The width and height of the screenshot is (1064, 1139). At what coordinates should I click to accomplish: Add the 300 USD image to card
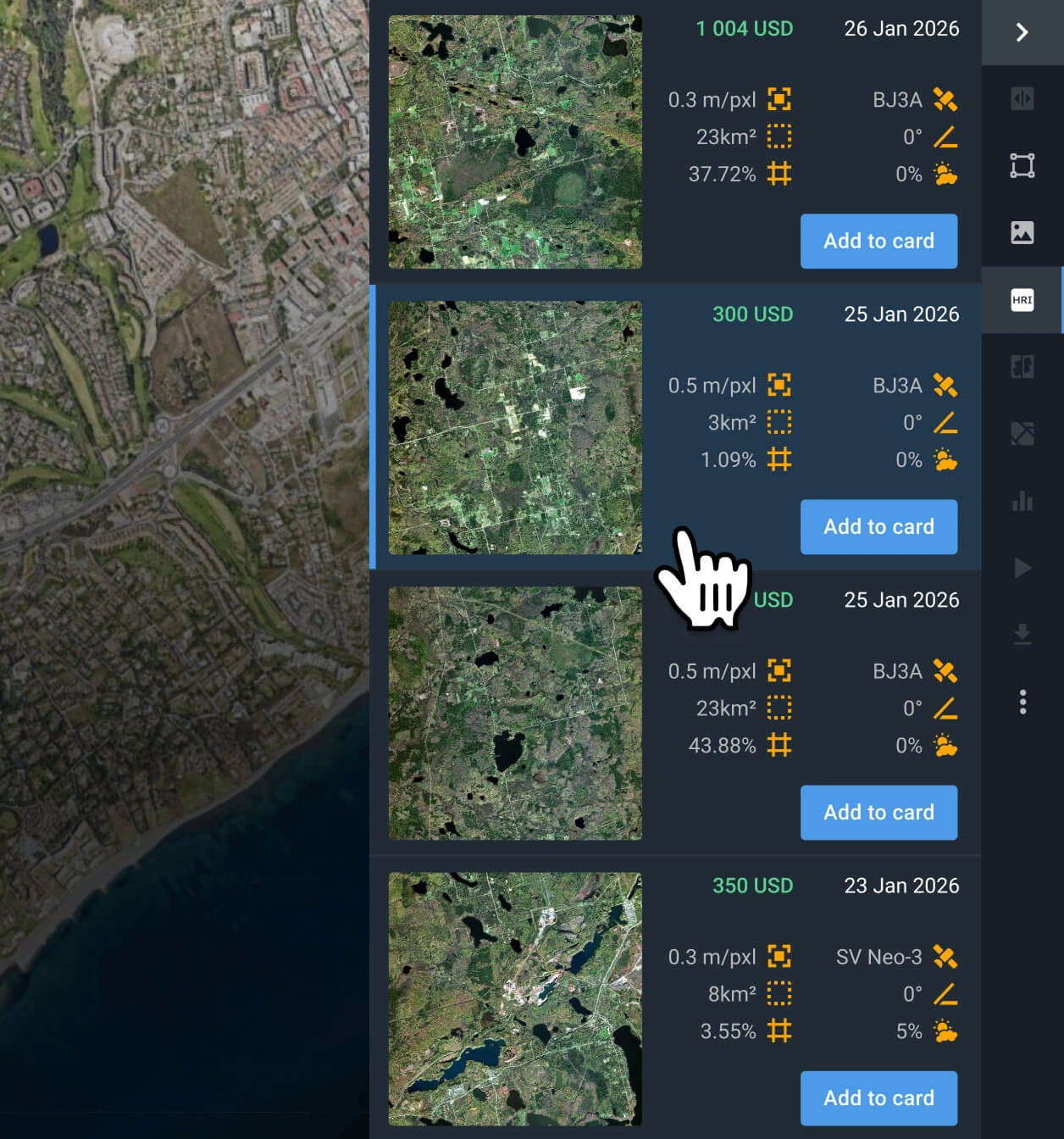(x=878, y=527)
